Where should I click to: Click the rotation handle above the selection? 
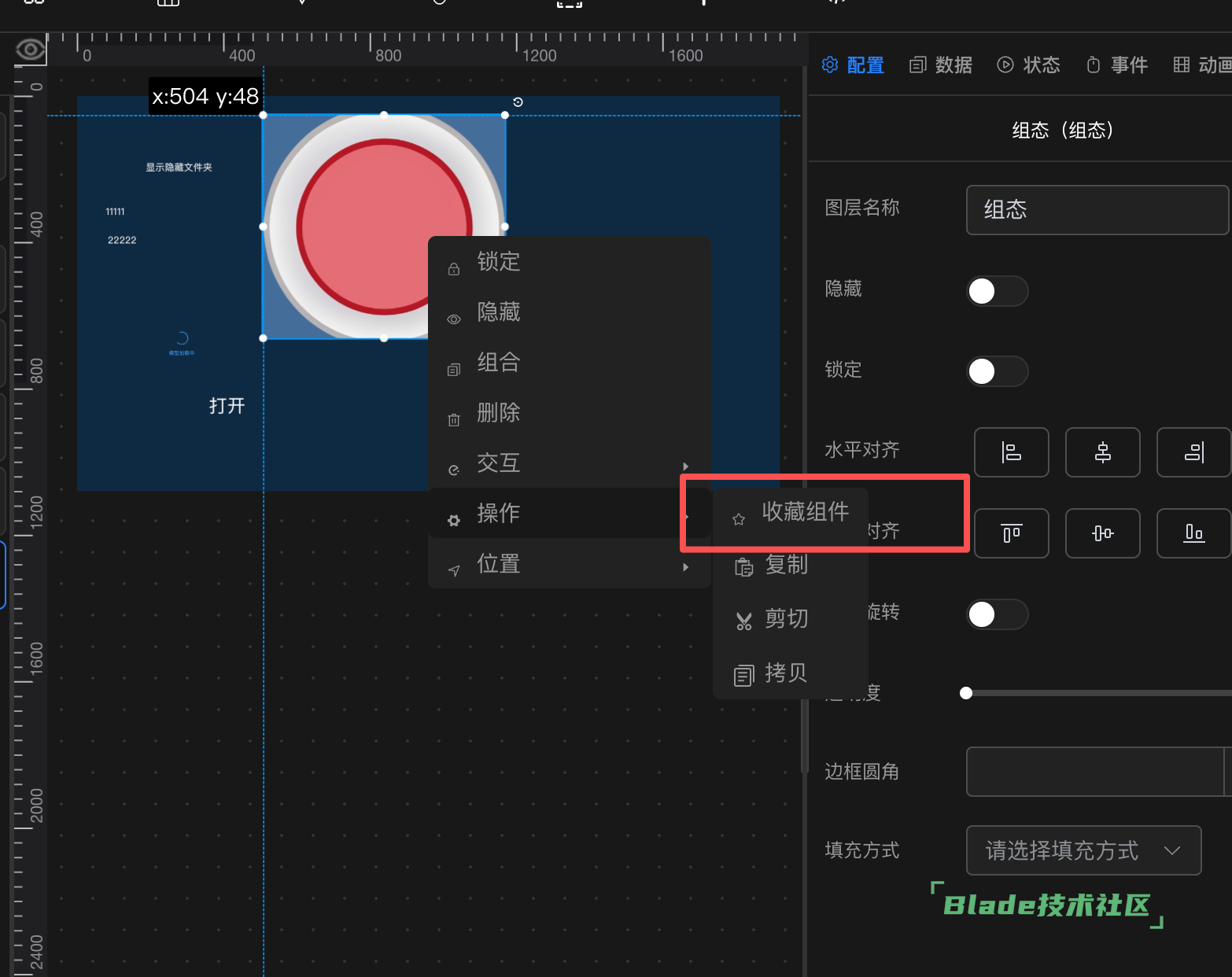518,102
